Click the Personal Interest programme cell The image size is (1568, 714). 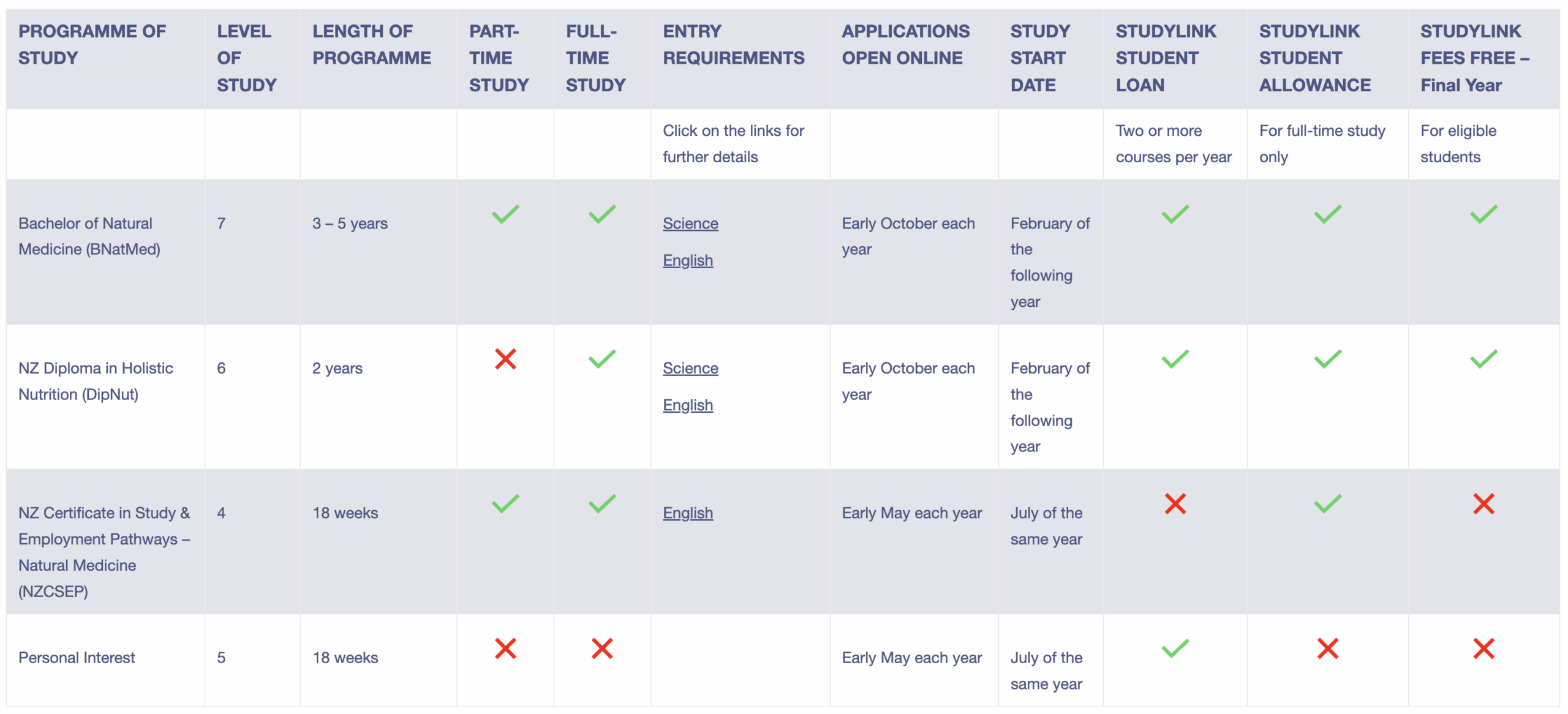(77, 658)
